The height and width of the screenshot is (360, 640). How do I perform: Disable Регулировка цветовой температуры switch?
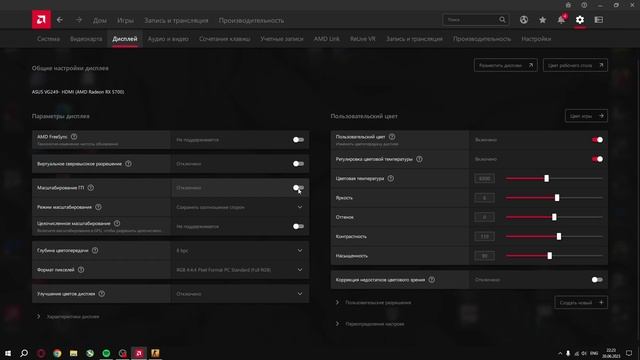597,159
